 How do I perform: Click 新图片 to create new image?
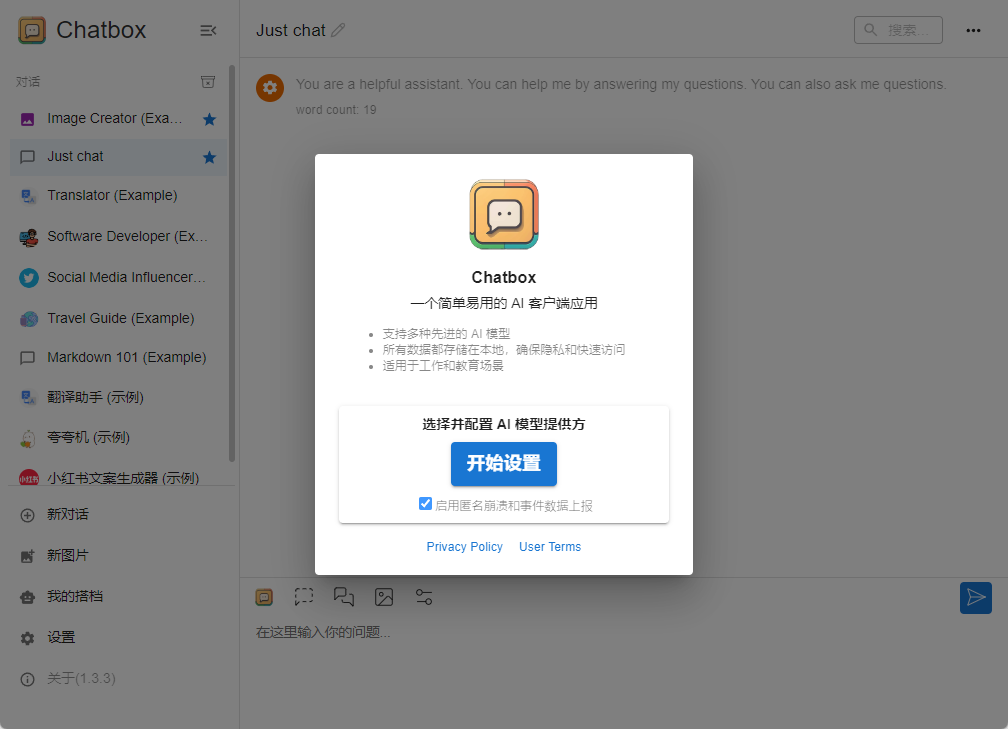[x=119, y=556]
